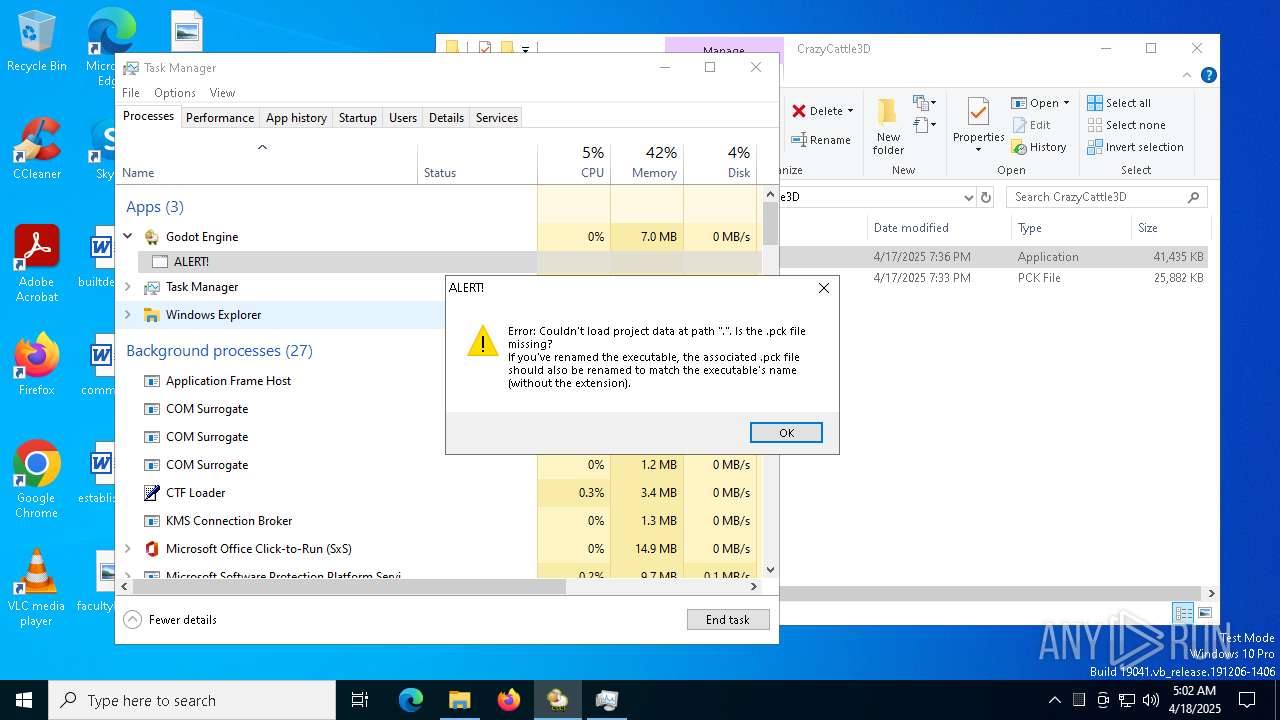The image size is (1280, 720).
Task: Expand Microsoft Office Click-to-Run row
Action: point(128,549)
